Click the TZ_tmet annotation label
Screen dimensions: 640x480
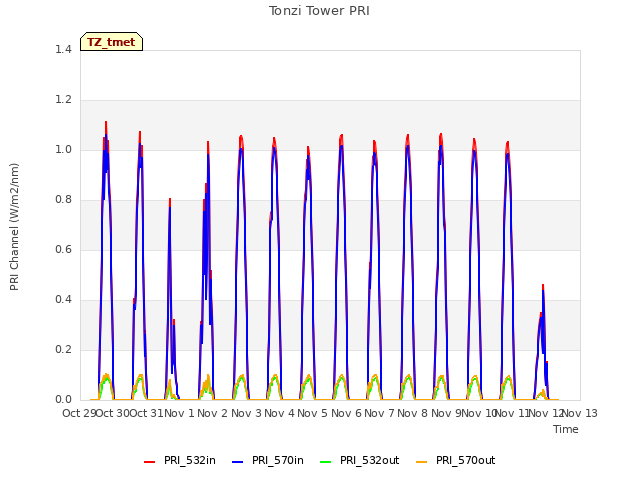point(111,42)
